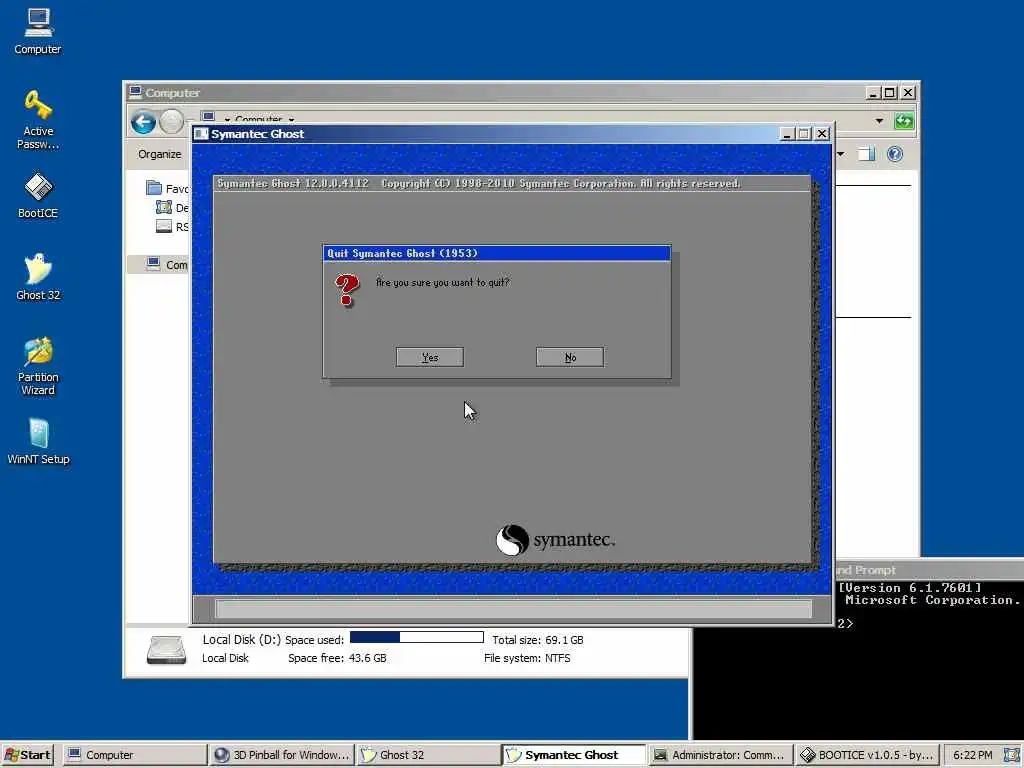Open the view options dropdown arrow next to preview pane

[x=841, y=154]
